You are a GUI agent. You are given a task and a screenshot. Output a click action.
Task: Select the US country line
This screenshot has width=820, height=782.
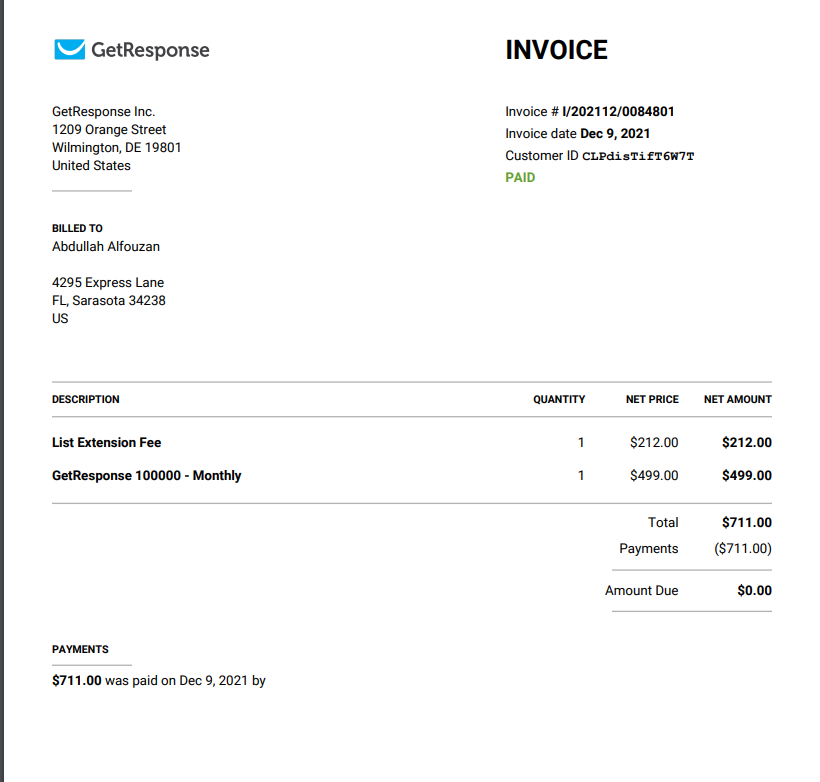click(x=60, y=319)
